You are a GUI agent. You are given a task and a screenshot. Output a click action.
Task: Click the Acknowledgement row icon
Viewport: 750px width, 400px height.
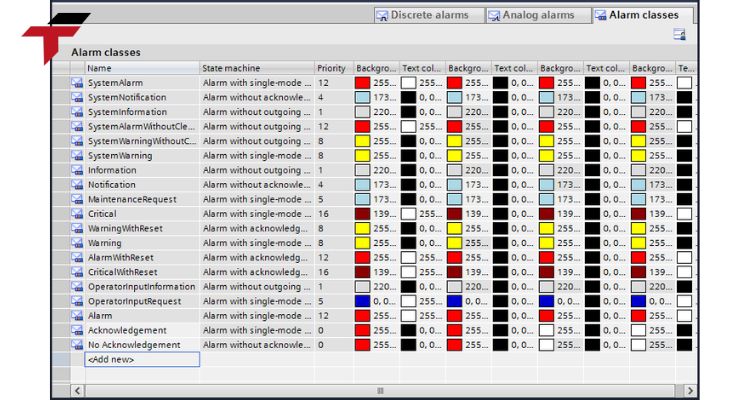click(x=77, y=330)
